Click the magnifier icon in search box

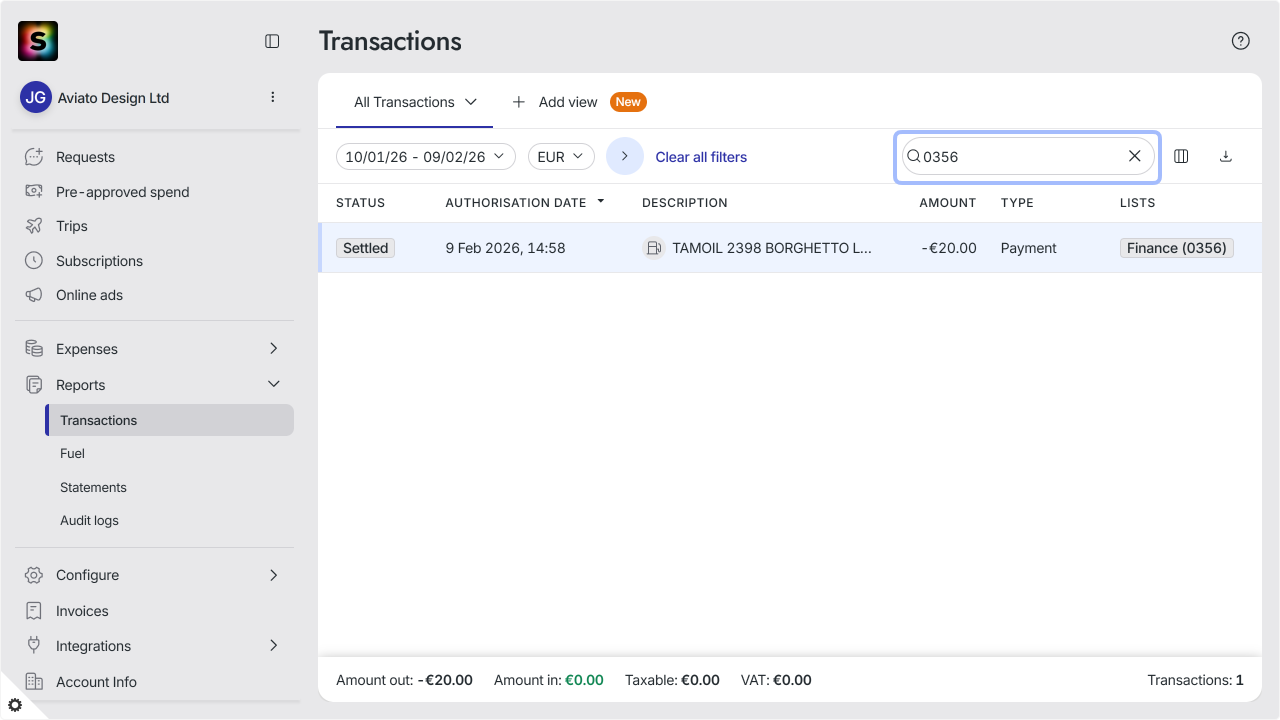click(913, 156)
